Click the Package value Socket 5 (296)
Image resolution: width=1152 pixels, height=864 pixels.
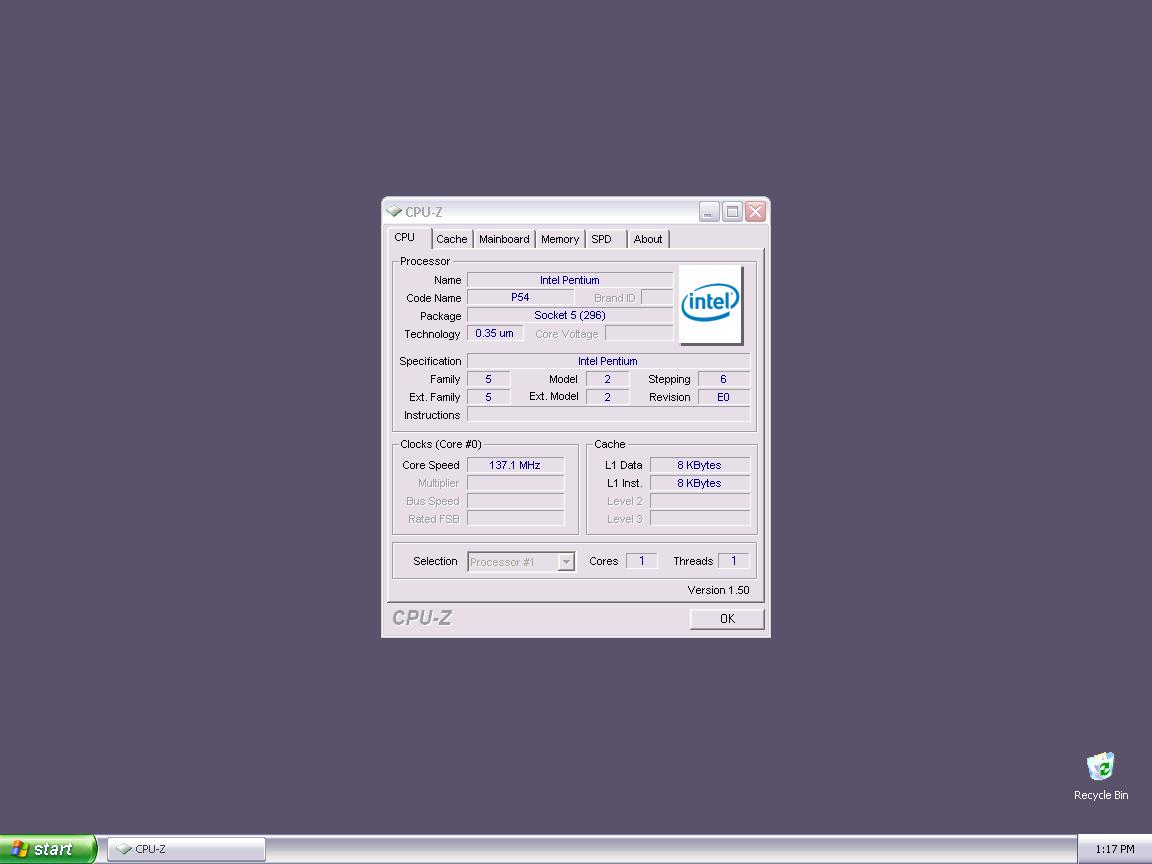(x=569, y=315)
